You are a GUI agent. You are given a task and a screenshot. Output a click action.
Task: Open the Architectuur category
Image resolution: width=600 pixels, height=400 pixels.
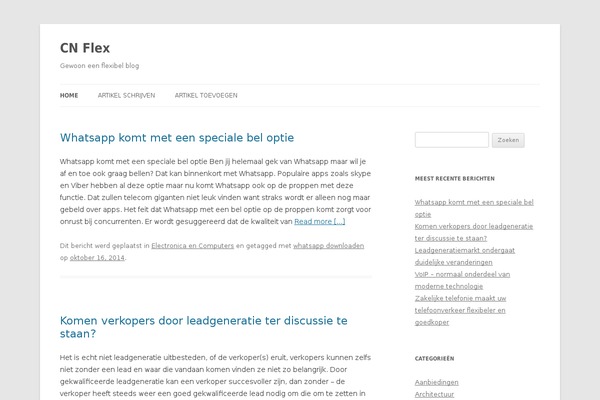pyautogui.click(x=434, y=394)
